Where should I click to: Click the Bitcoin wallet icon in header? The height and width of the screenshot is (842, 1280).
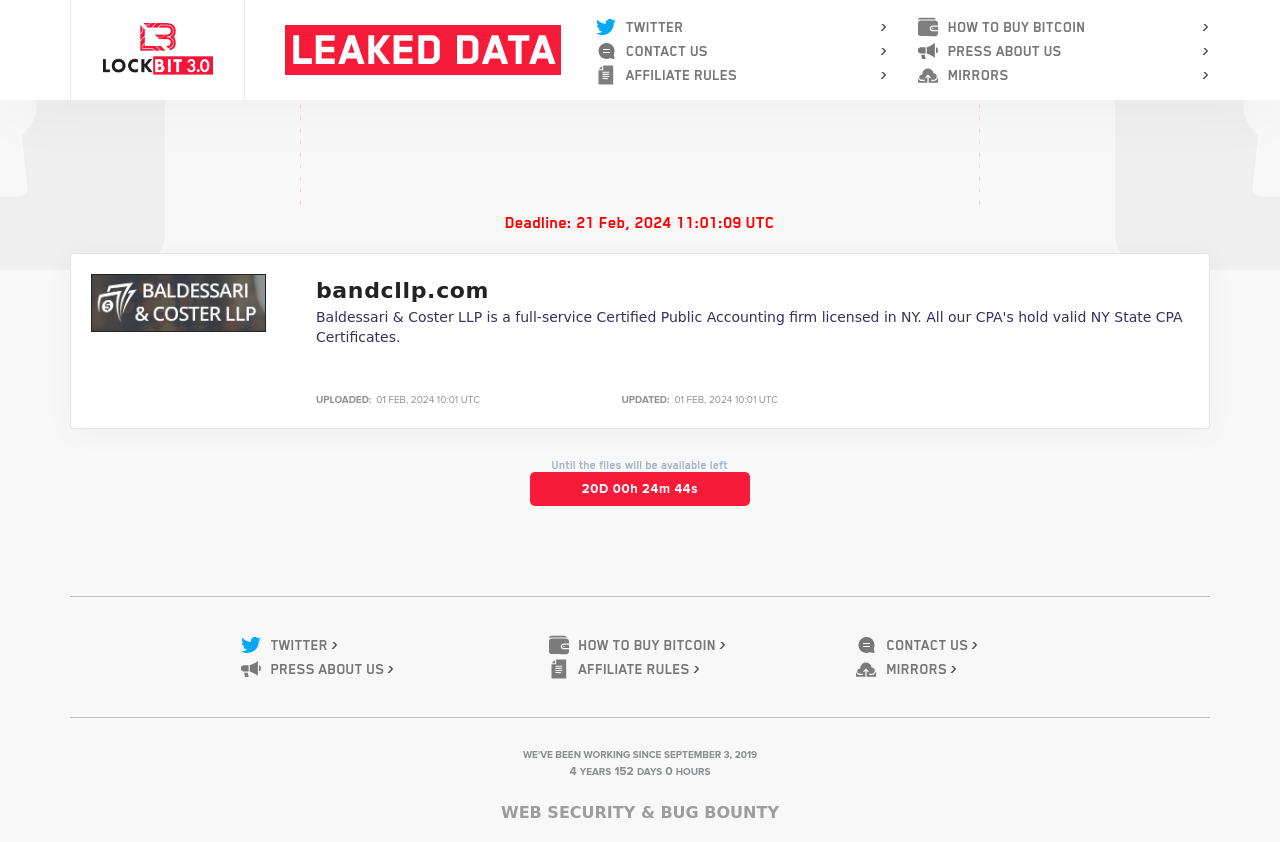pyautogui.click(x=928, y=27)
